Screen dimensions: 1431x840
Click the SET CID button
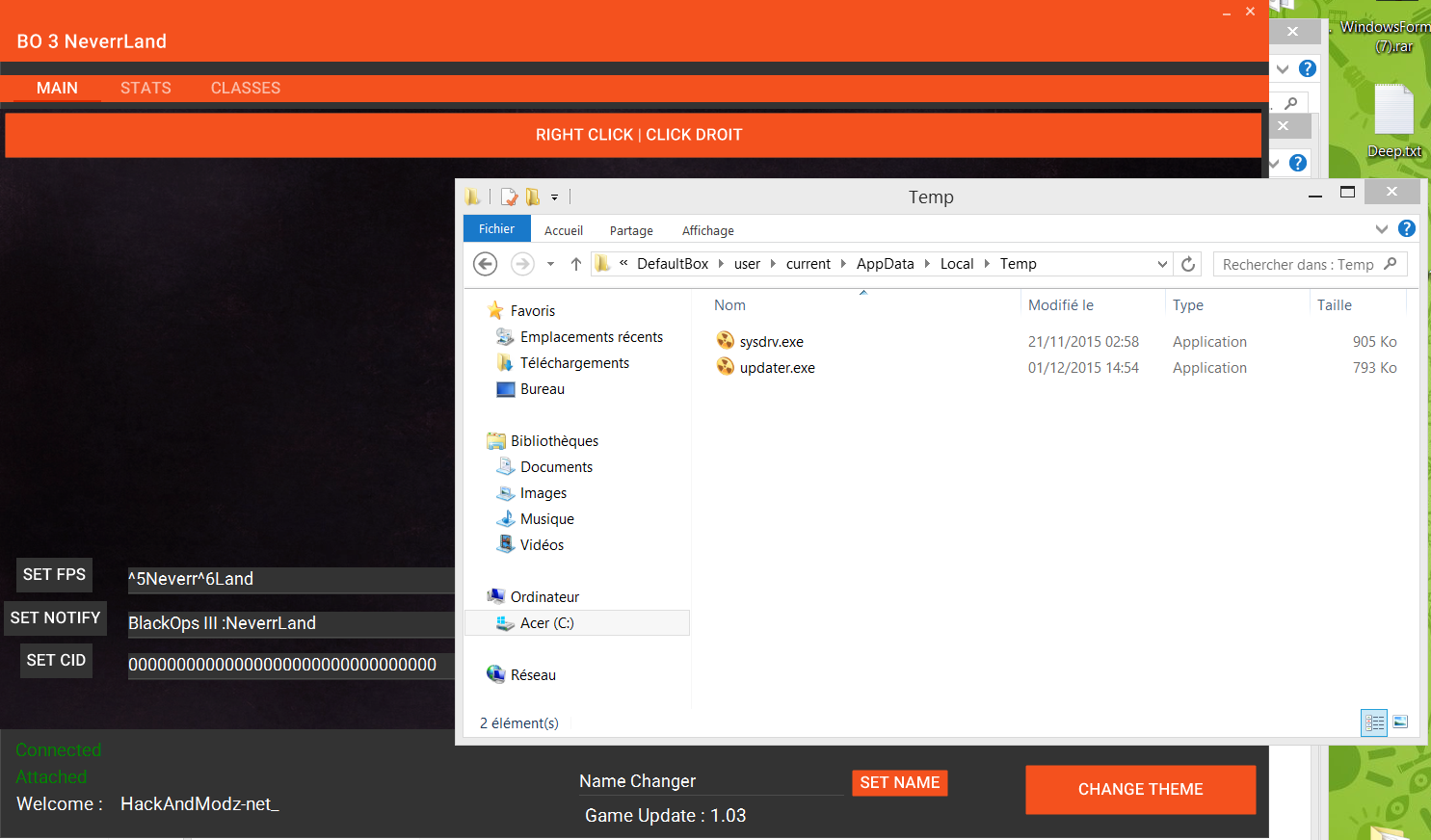56,661
